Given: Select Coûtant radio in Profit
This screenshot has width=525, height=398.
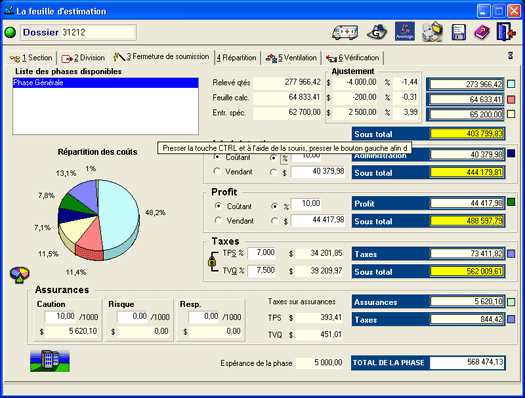Looking at the screenshot, I should [218, 206].
